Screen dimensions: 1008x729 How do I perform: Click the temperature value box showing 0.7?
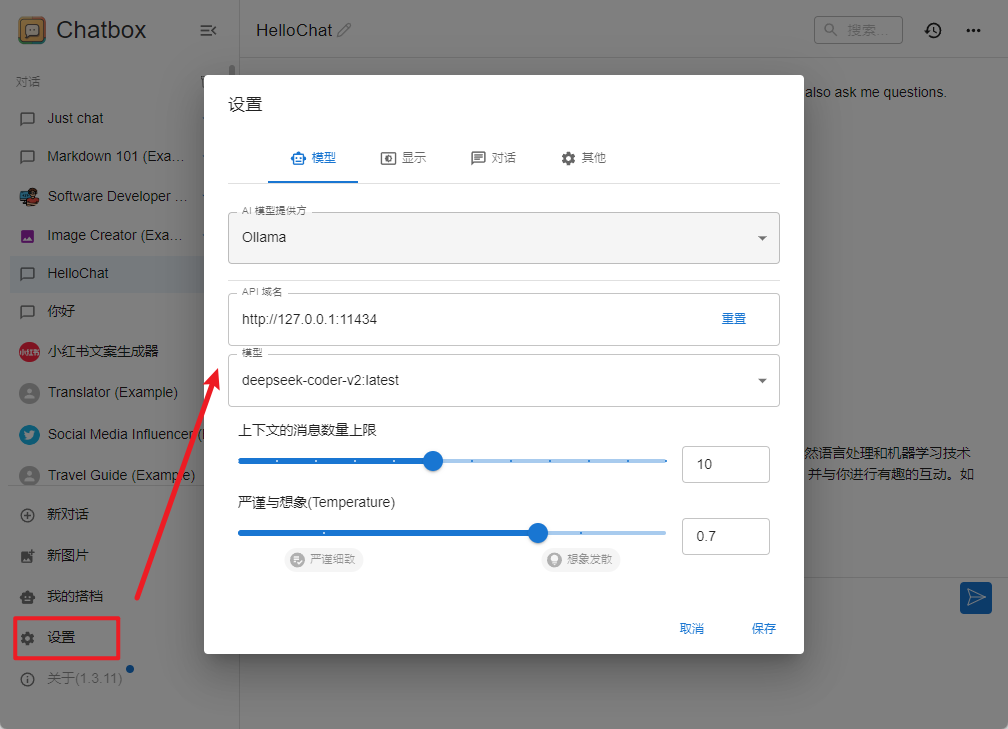coord(726,536)
